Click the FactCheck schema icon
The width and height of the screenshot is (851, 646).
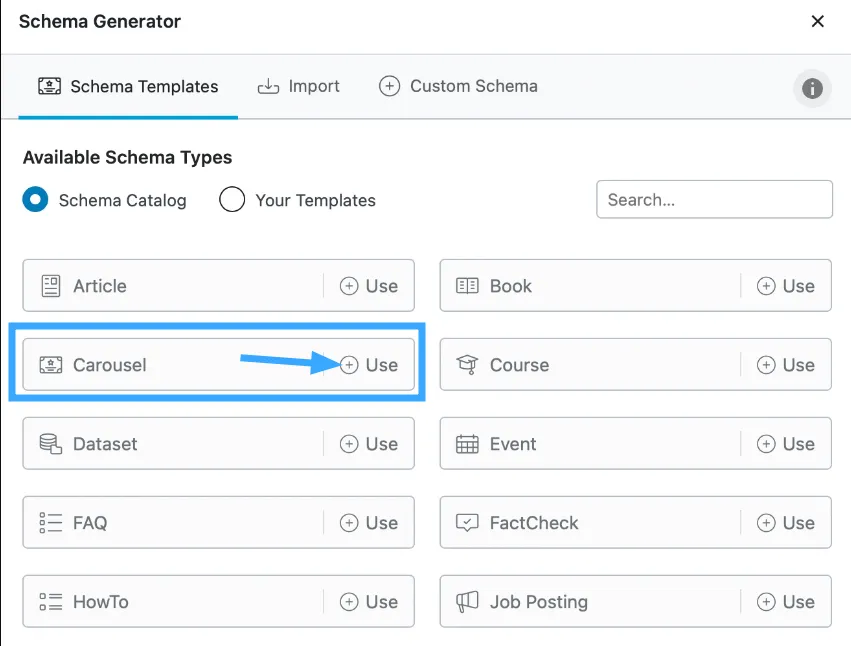tap(467, 523)
